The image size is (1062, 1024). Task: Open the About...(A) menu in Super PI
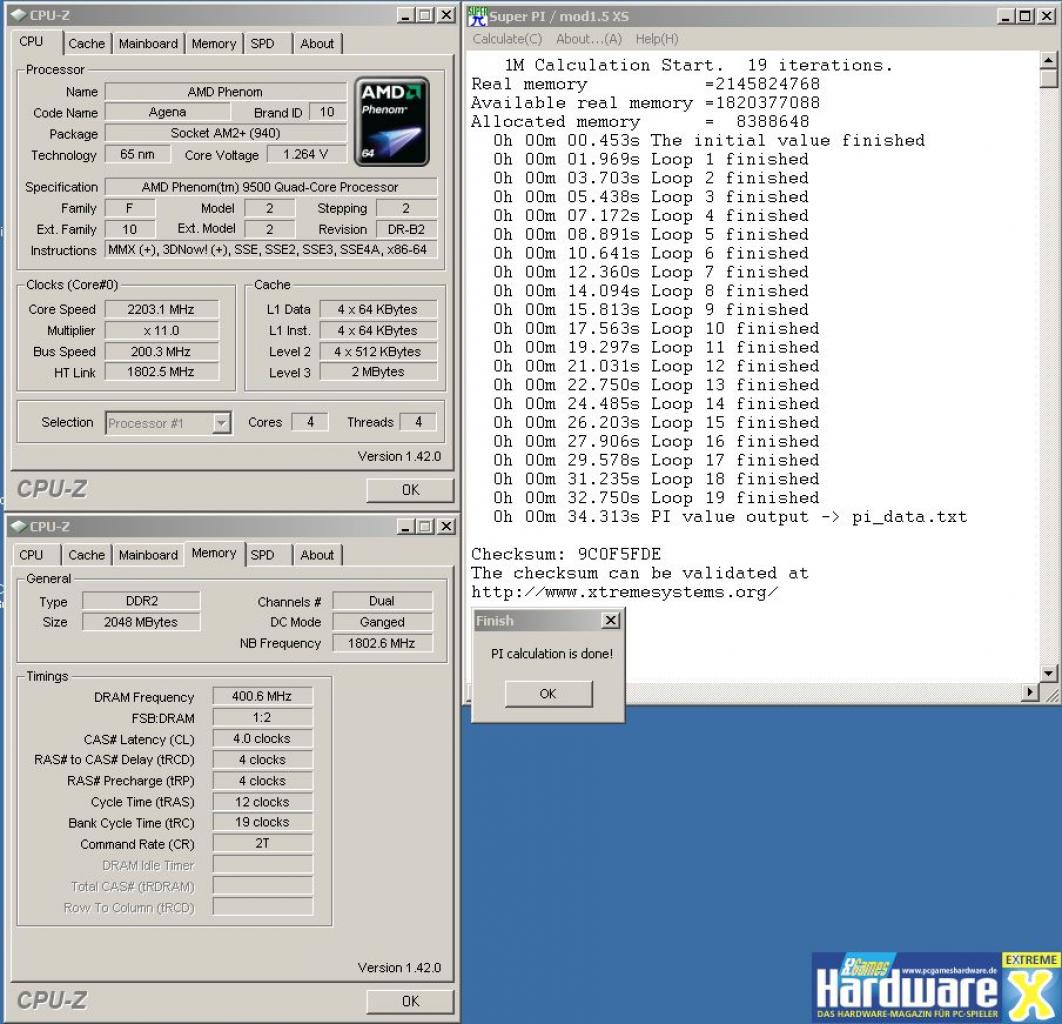(x=589, y=39)
